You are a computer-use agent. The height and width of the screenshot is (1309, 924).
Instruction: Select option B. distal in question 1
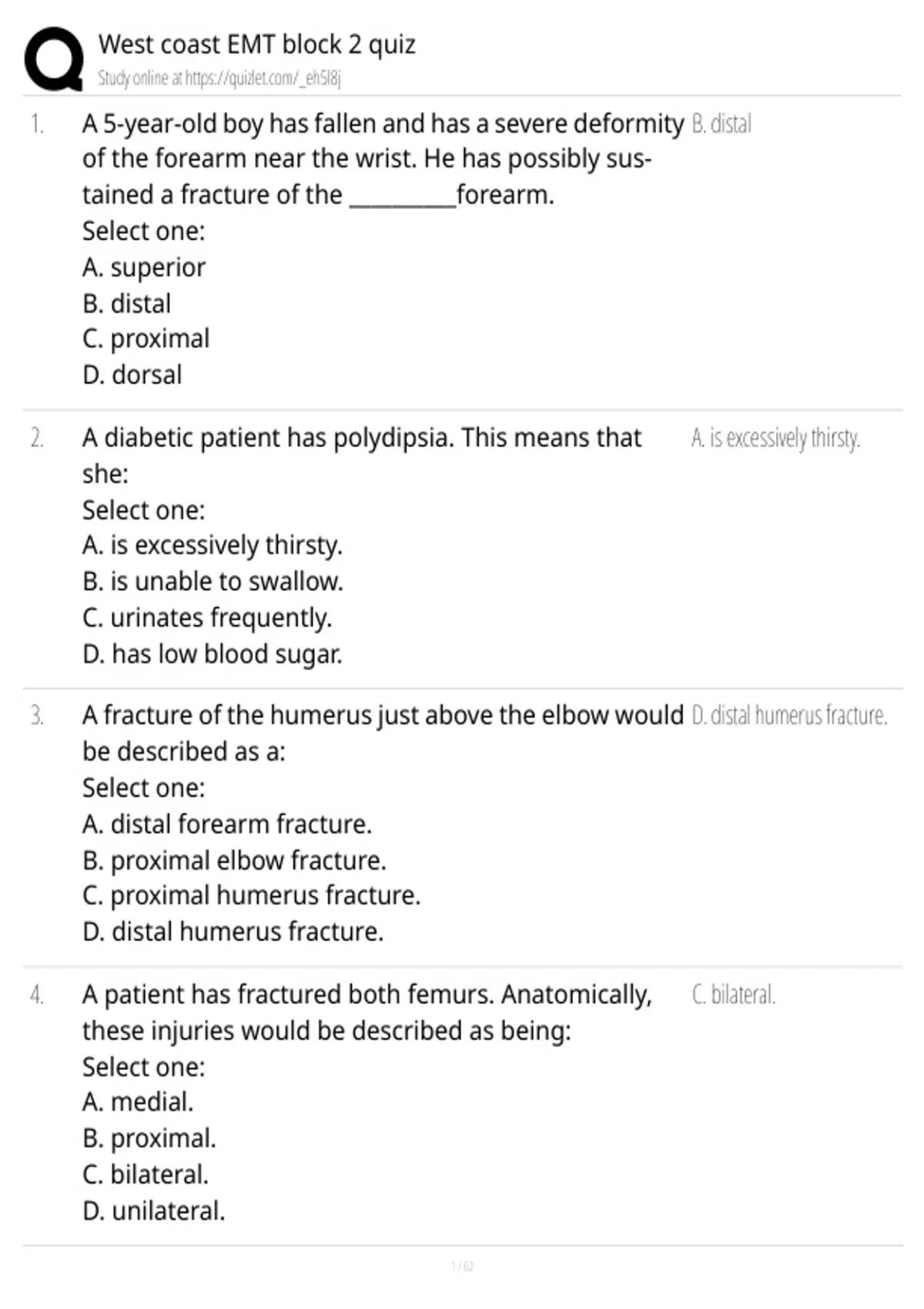coord(127,303)
